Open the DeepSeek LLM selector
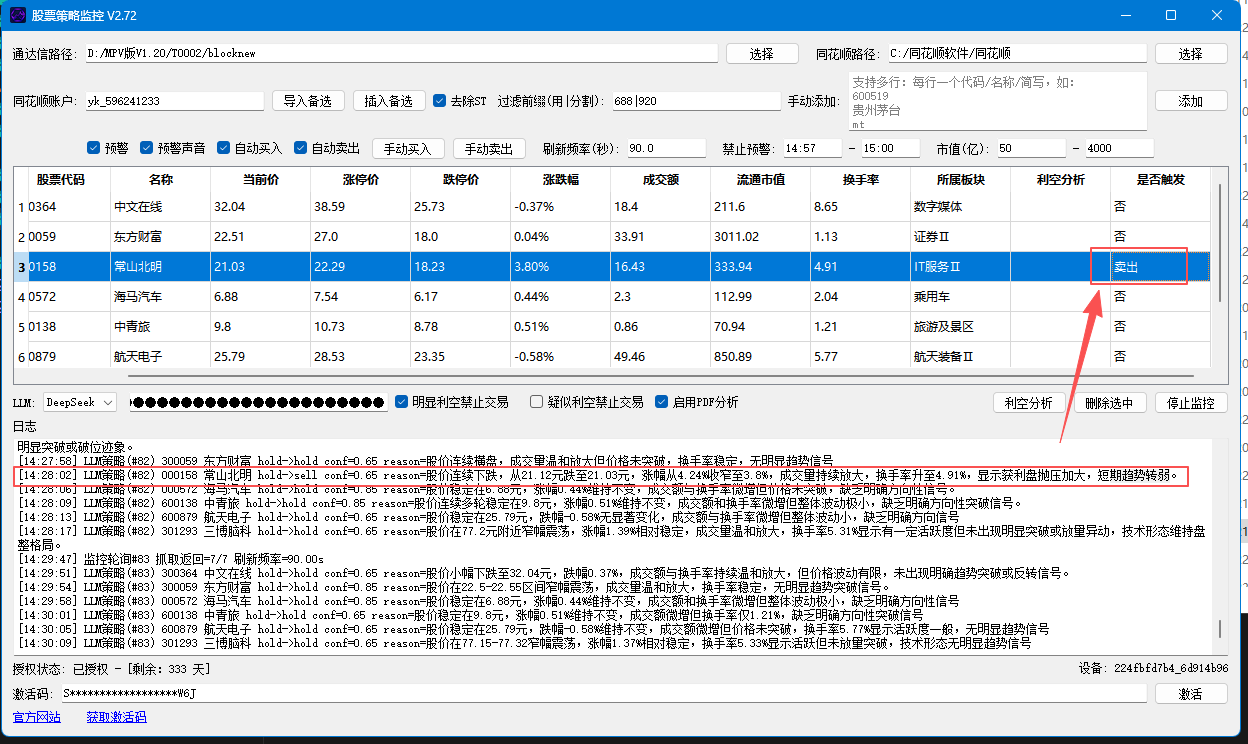This screenshot has width=1248, height=744. click(x=79, y=401)
